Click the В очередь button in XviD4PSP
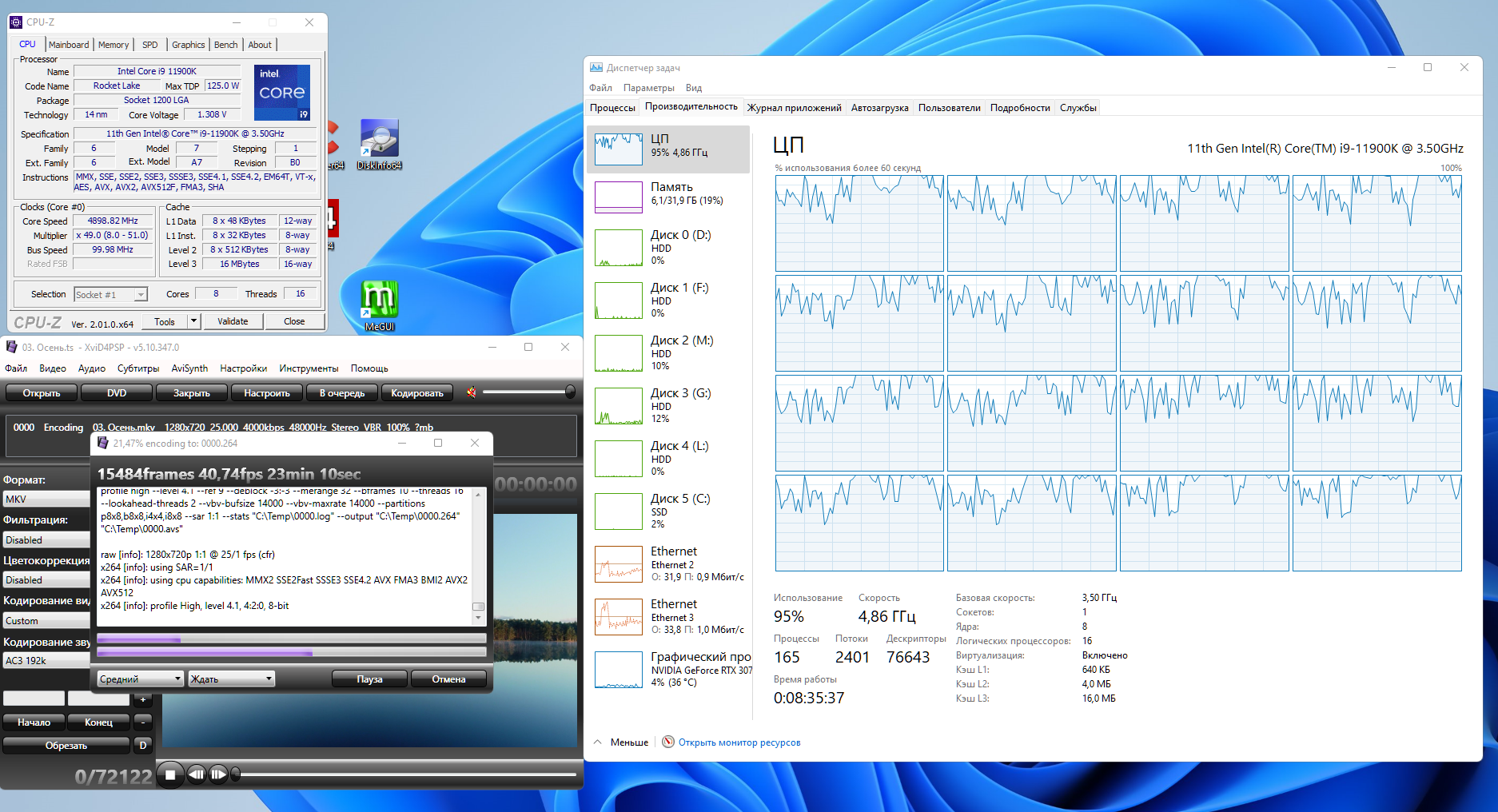The width and height of the screenshot is (1498, 812). coord(342,392)
